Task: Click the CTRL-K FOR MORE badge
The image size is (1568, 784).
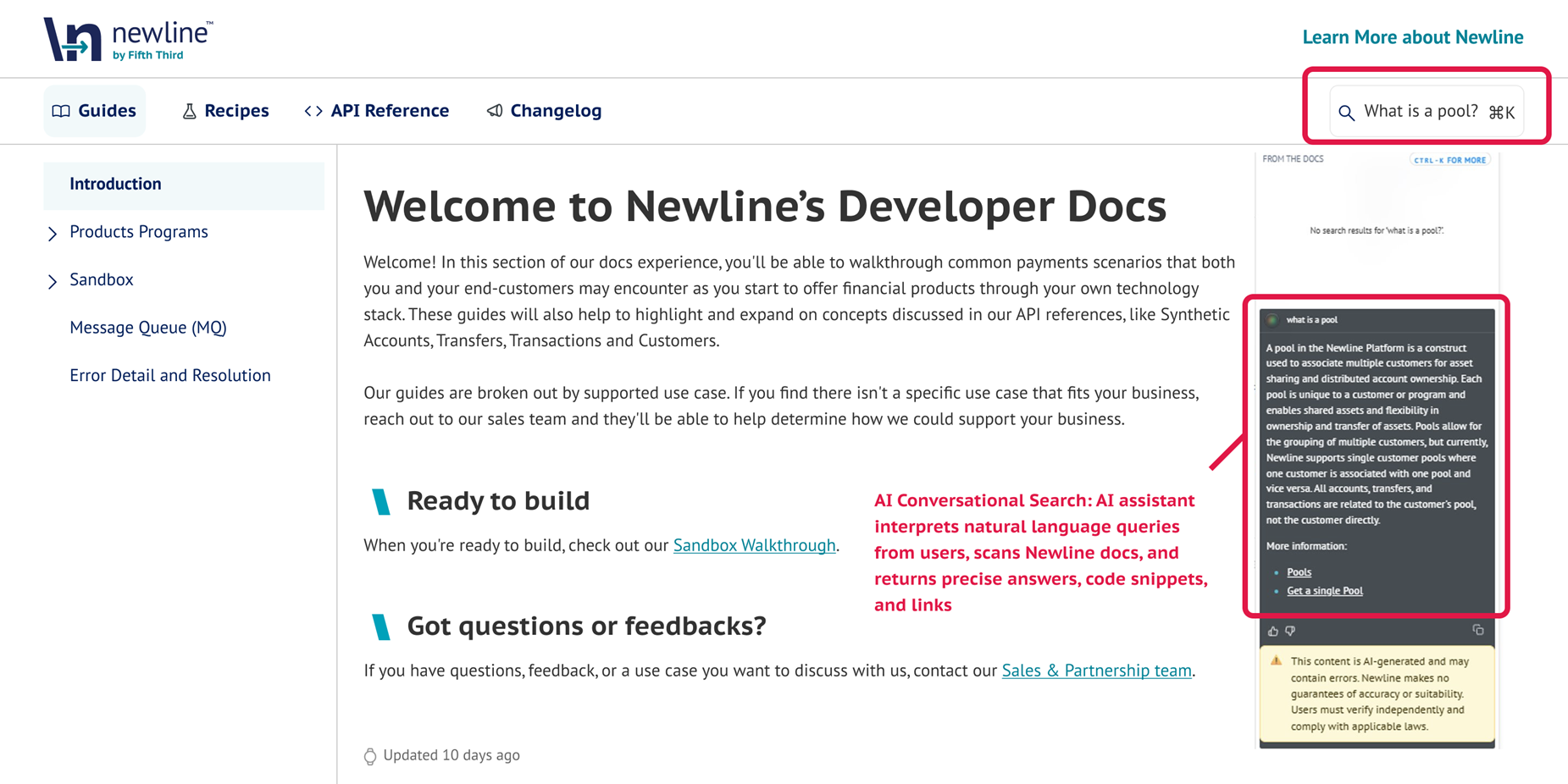Action: (1449, 160)
